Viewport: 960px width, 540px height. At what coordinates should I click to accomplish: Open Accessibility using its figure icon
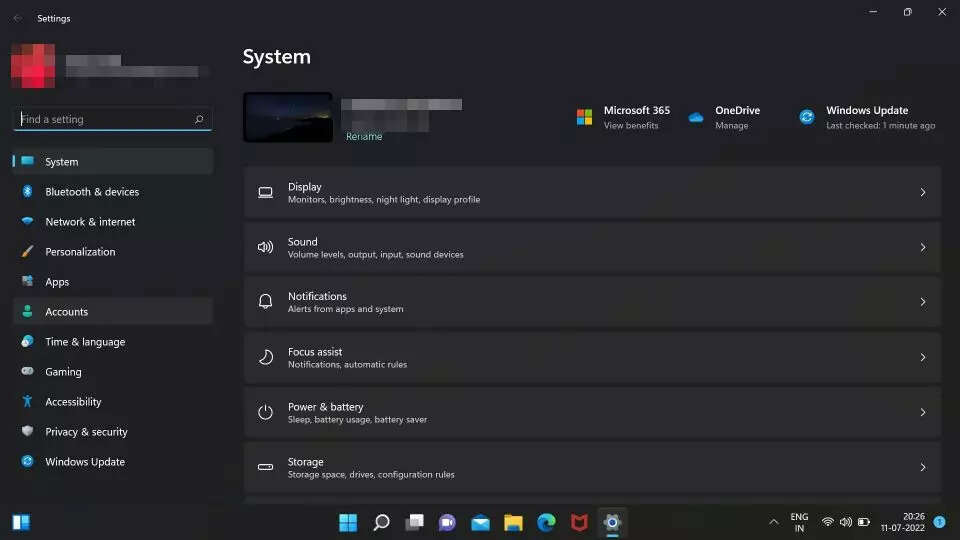point(27,402)
